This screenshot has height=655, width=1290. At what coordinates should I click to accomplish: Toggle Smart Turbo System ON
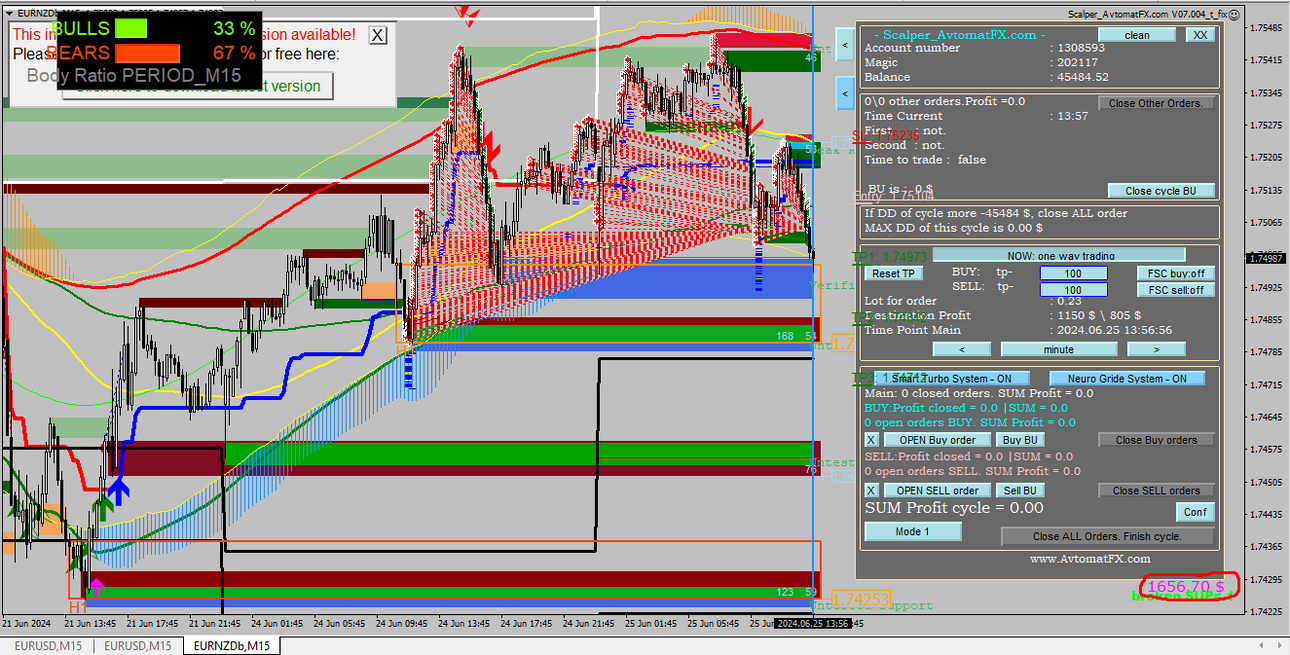coord(952,379)
